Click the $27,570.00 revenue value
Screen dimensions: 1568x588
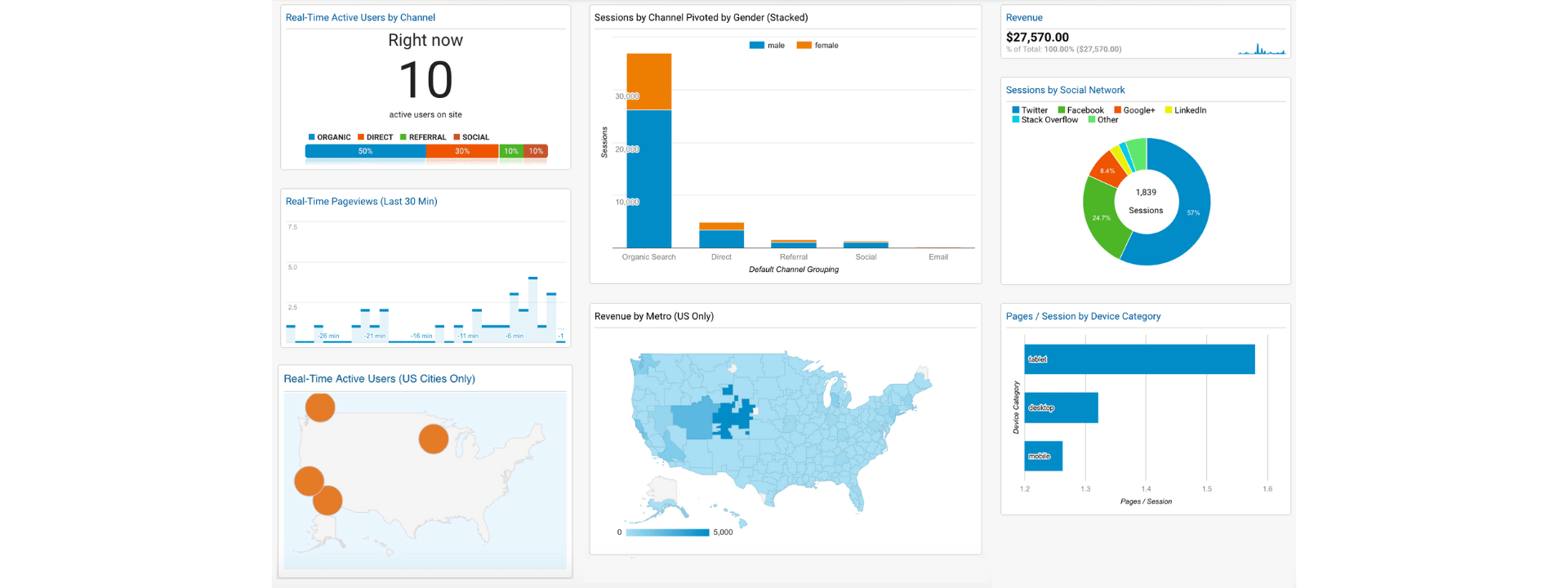tap(1037, 37)
